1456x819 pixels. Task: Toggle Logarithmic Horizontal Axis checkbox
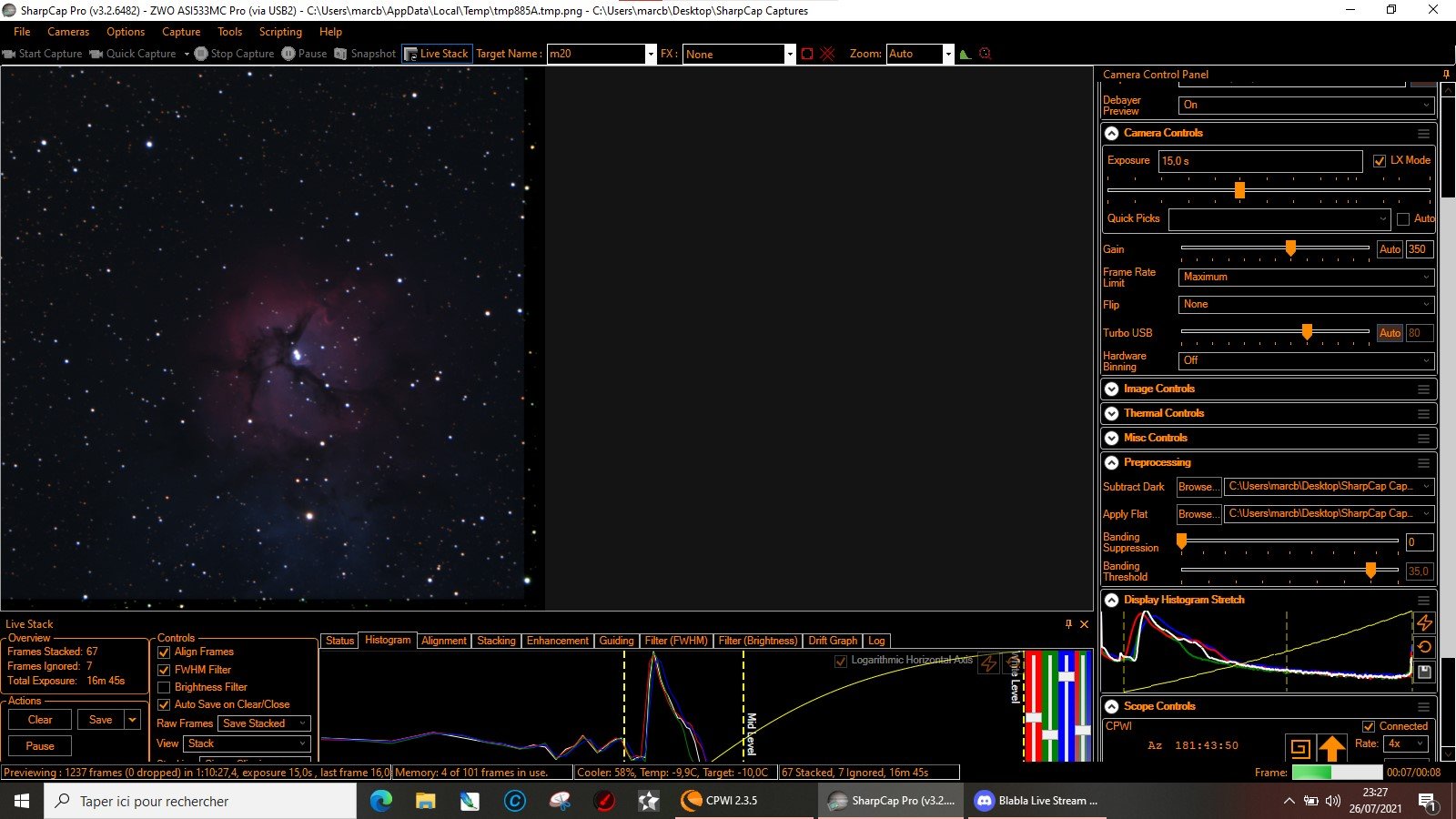point(841,661)
